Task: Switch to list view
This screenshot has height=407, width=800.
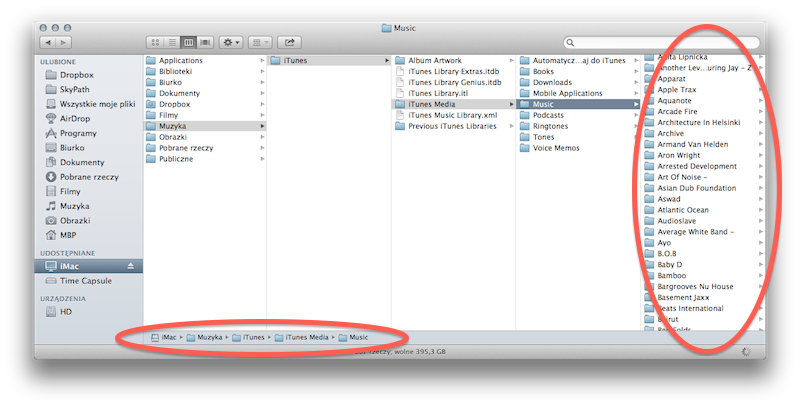Action: click(x=172, y=42)
